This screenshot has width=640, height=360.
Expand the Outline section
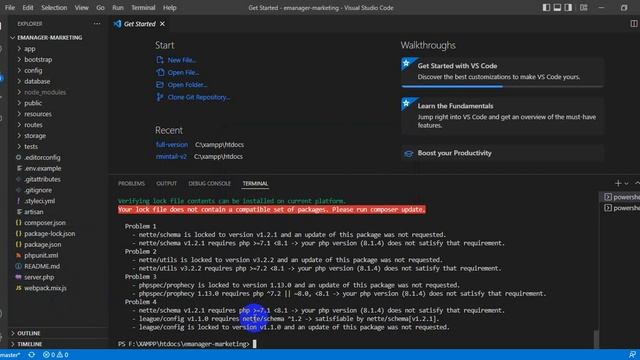pyautogui.click(x=29, y=333)
